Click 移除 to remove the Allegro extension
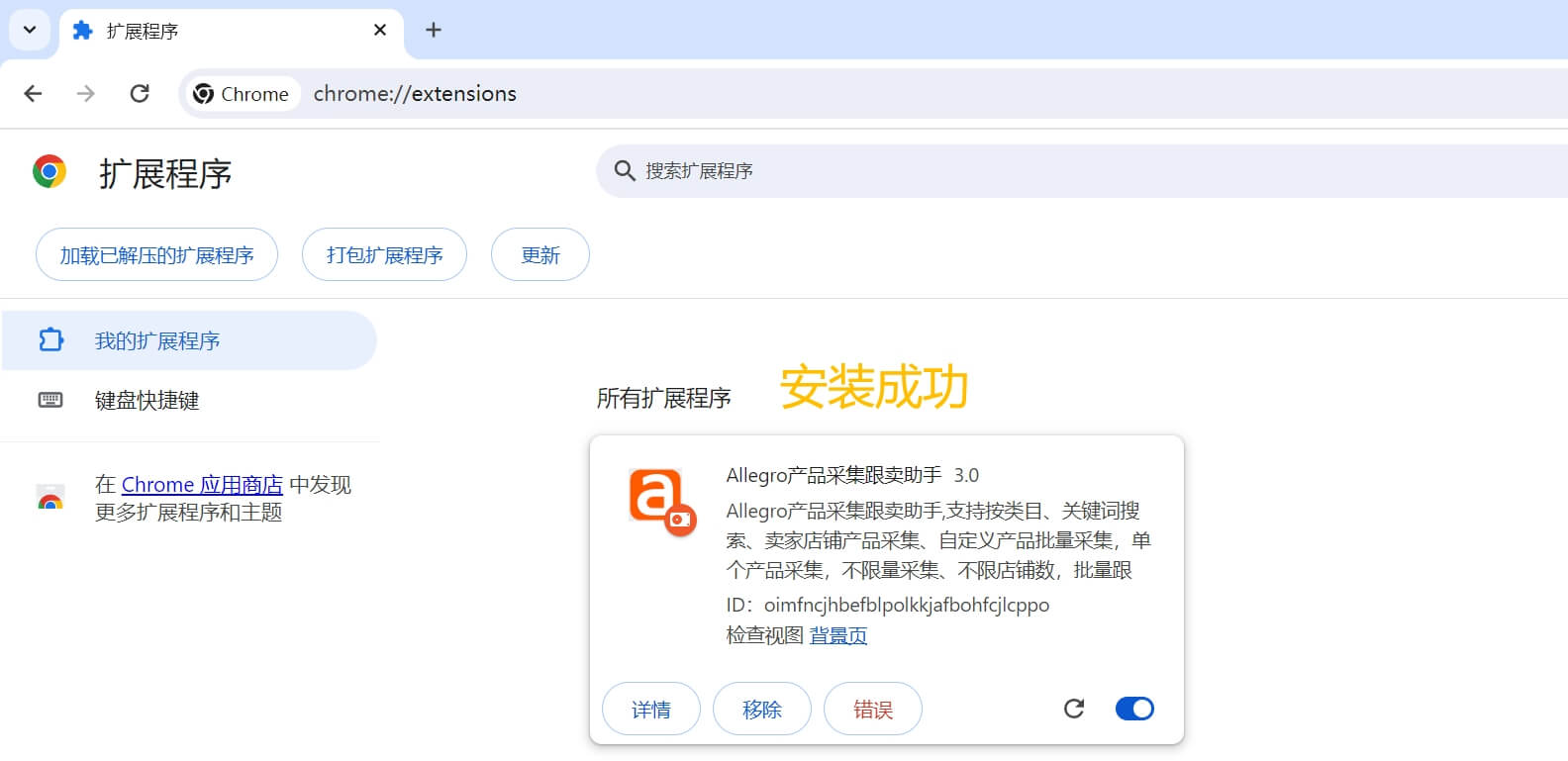 (762, 709)
